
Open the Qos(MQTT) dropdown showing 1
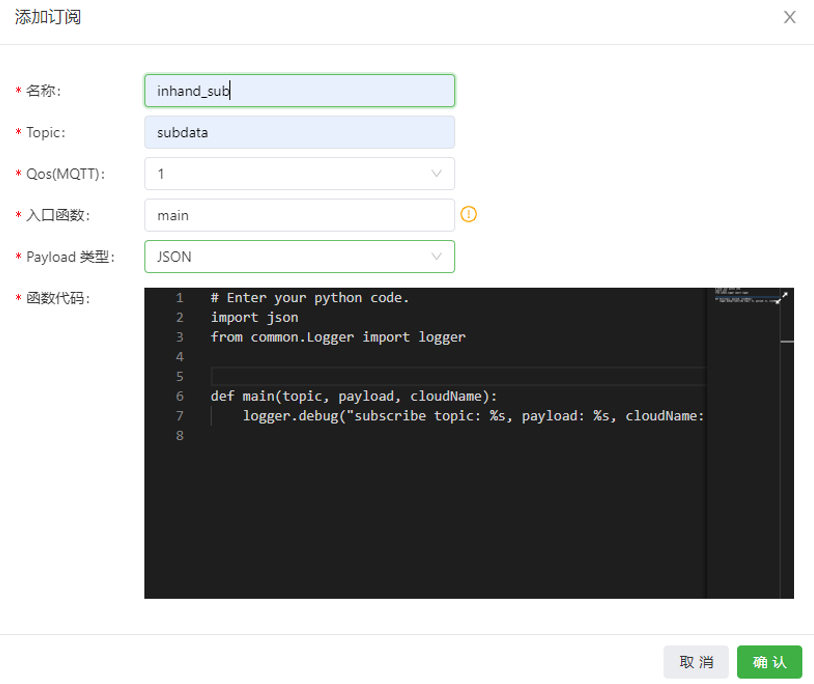click(300, 174)
